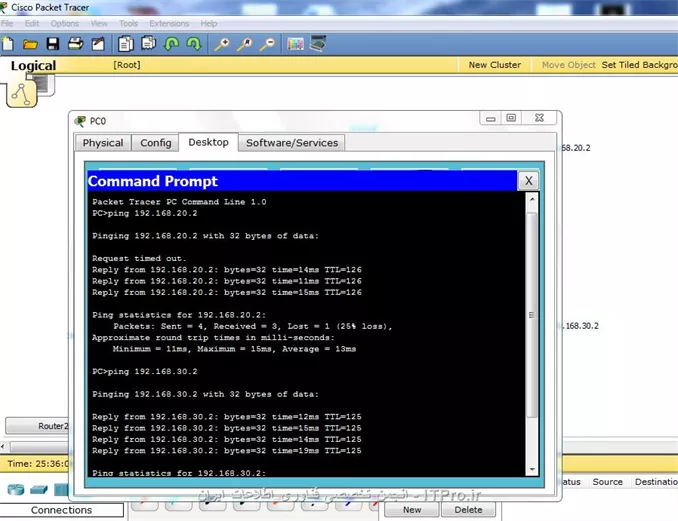This screenshot has width=678, height=521.
Task: Click the Connections category label
Action: click(x=61, y=510)
